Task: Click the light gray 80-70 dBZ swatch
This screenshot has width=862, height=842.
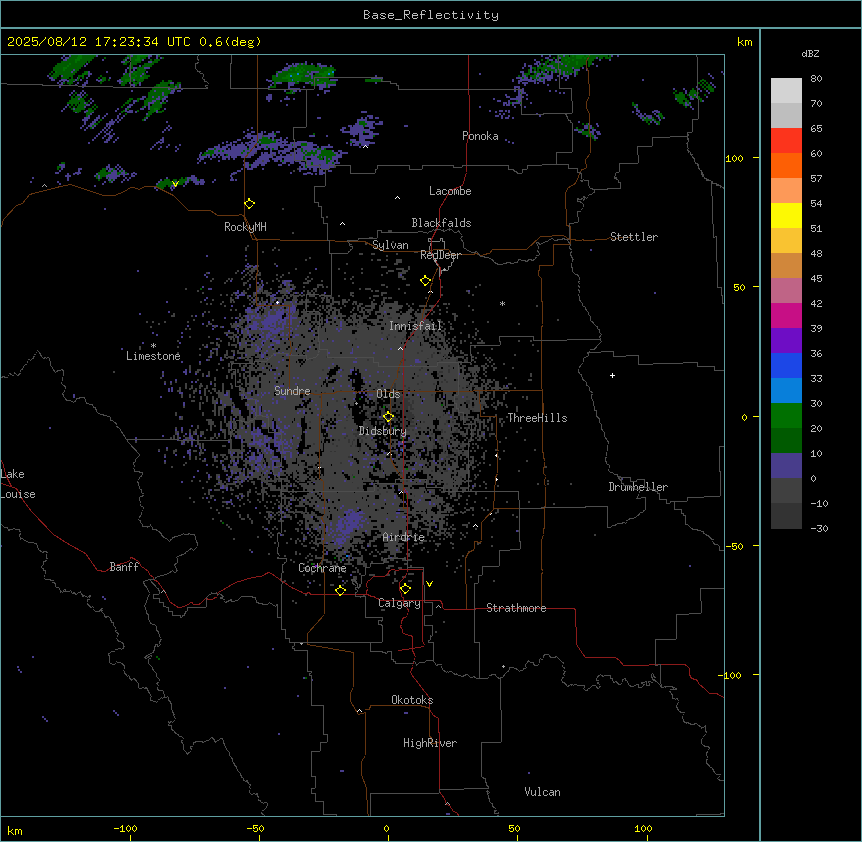Action: (x=786, y=91)
